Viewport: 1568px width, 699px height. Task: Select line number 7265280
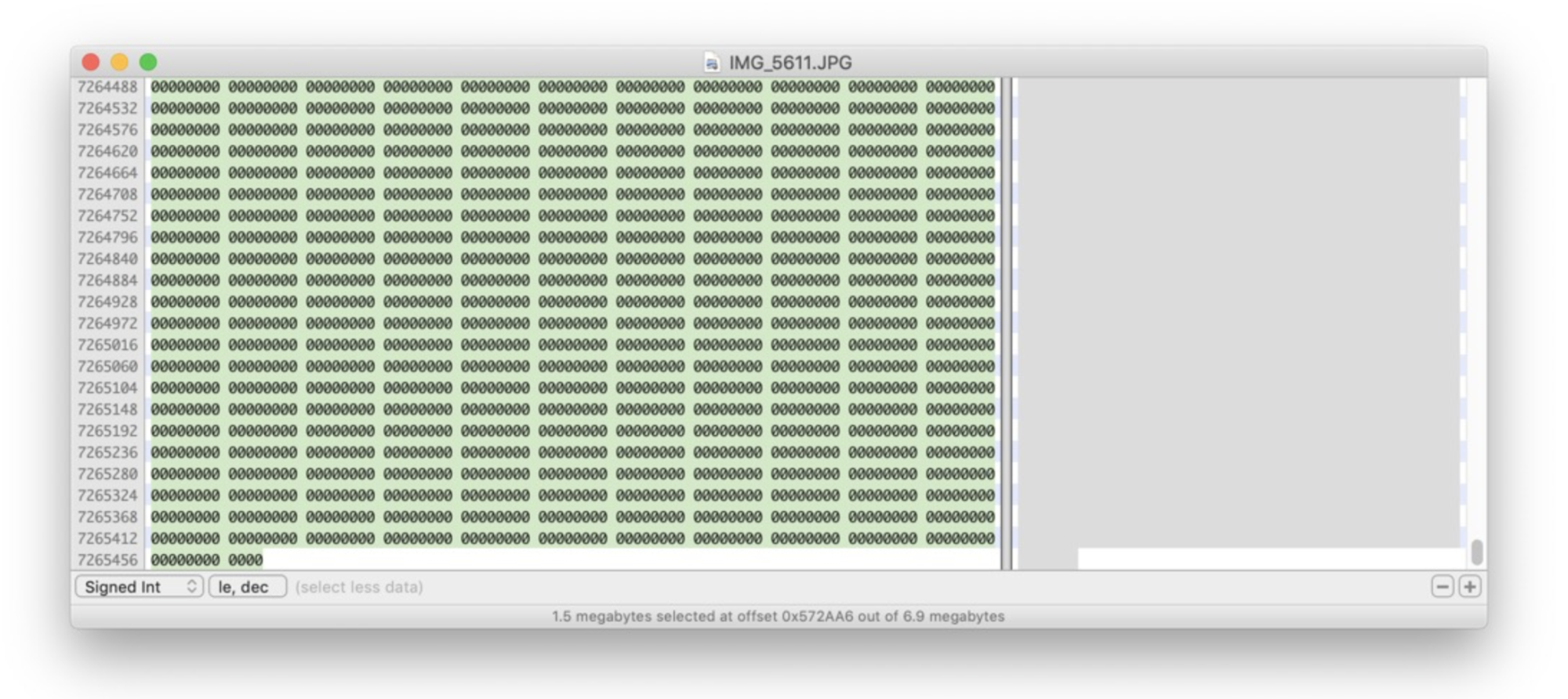[107, 475]
